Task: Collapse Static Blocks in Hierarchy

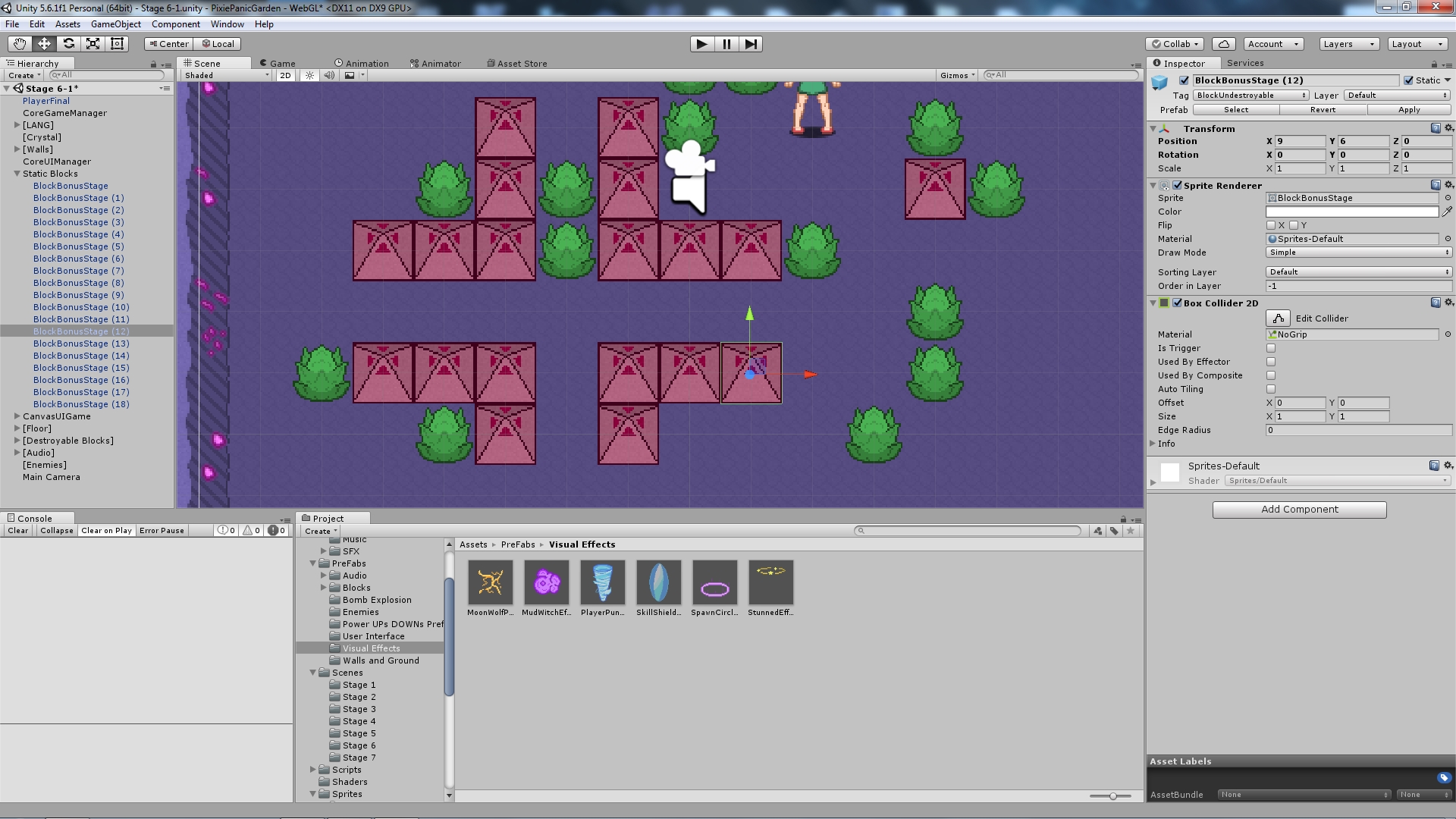Action: tap(17, 174)
